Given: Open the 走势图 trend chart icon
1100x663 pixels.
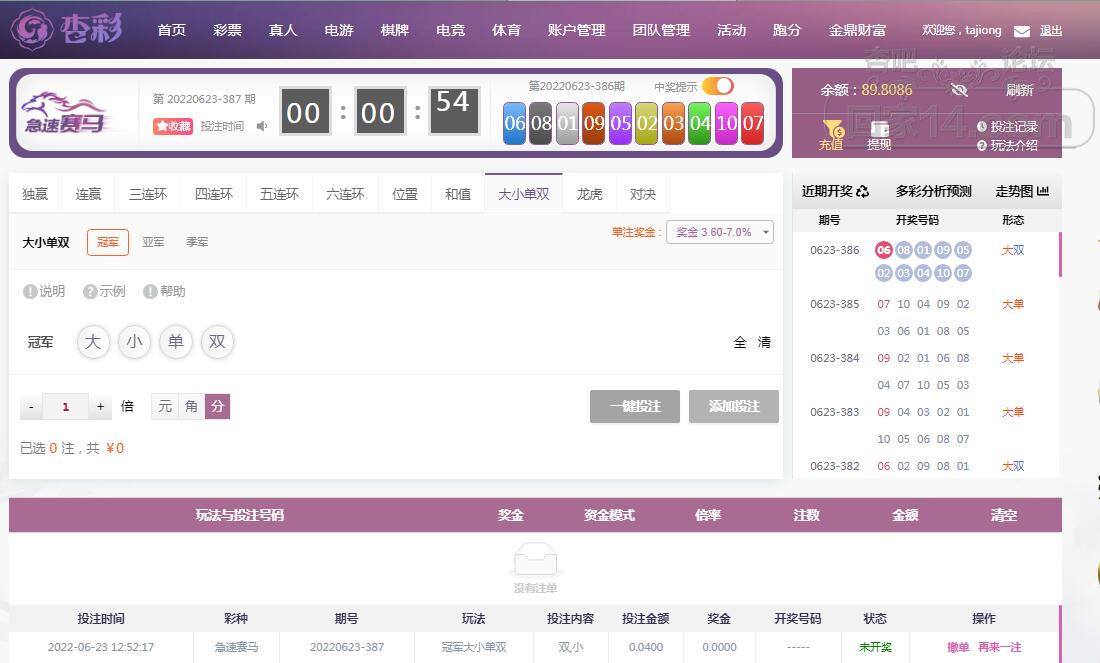Looking at the screenshot, I should 1042,191.
